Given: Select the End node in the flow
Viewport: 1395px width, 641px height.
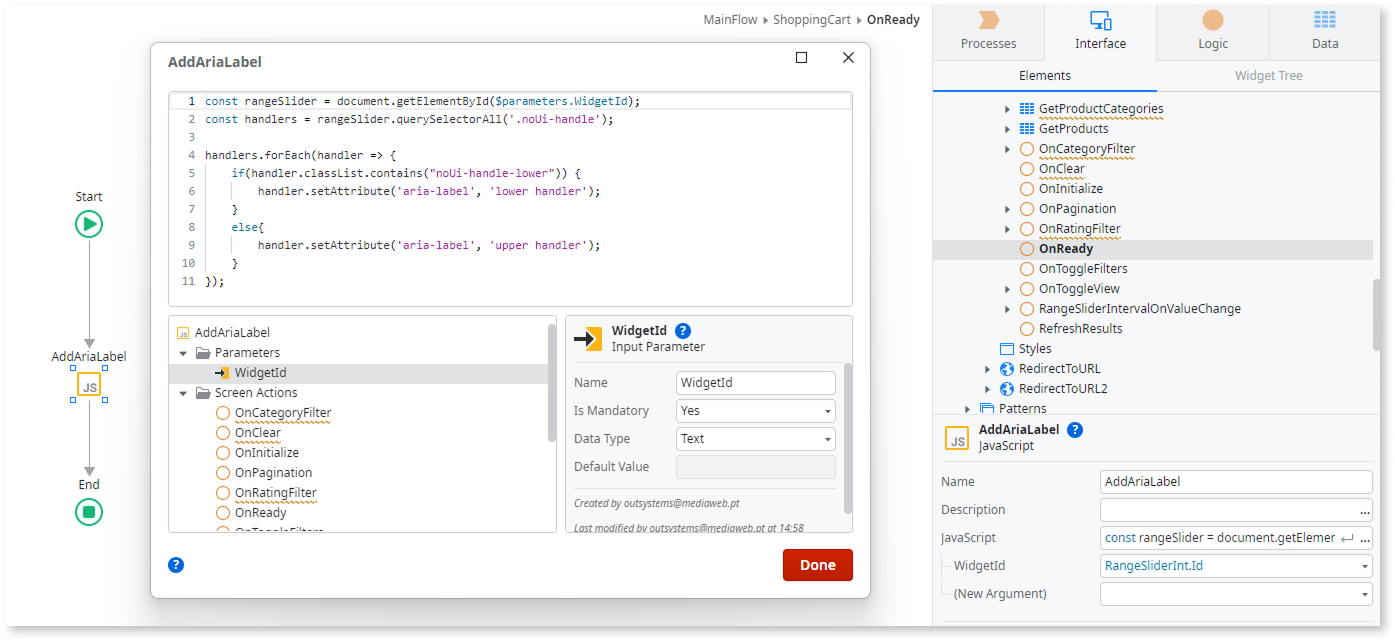Looking at the screenshot, I should coord(89,512).
